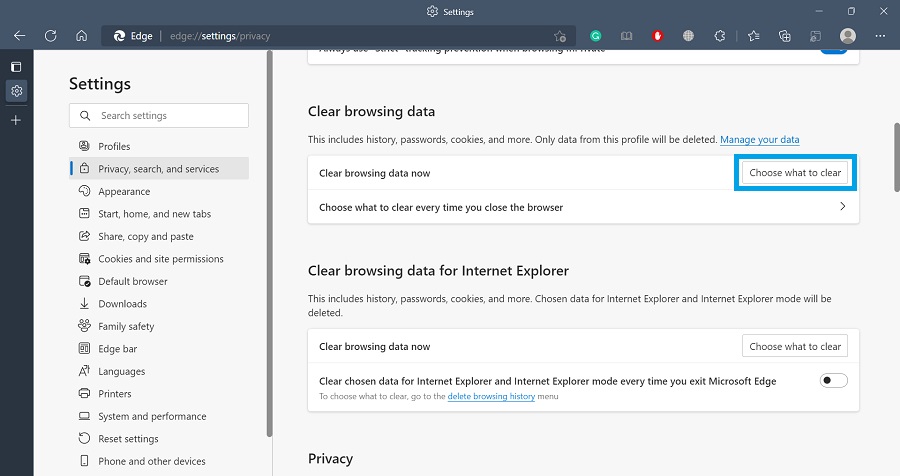Open the vertical tabs actions icon
Viewport: 900px width, 476px height.
click(16, 67)
